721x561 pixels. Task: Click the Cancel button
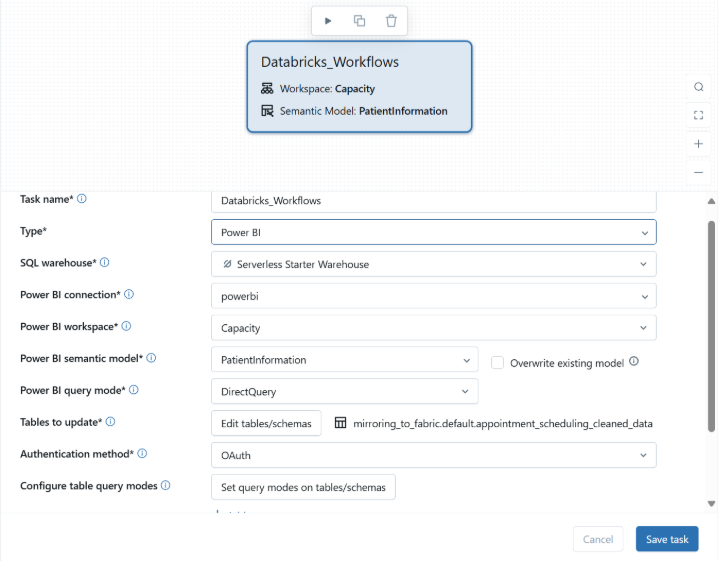[x=598, y=539]
